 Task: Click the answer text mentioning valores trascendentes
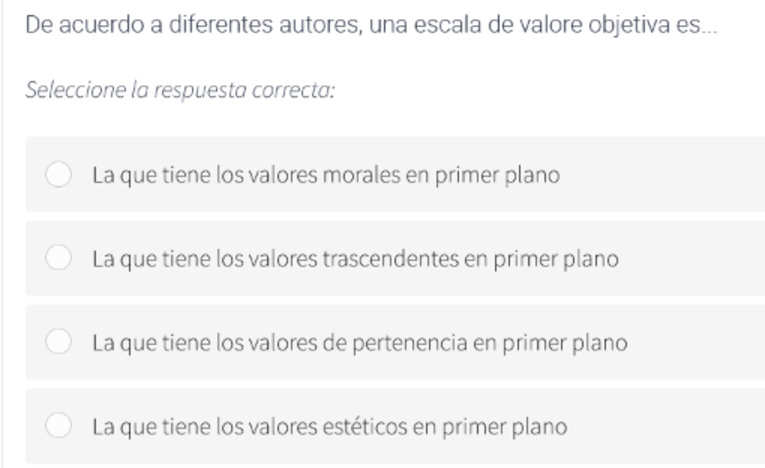[x=356, y=259]
